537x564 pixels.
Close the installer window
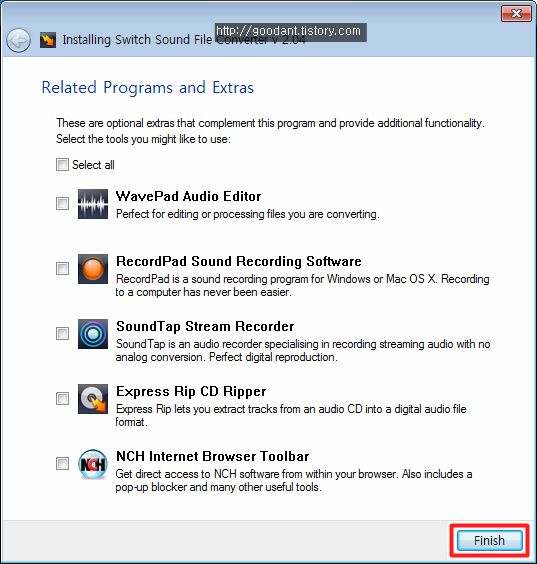516,14
